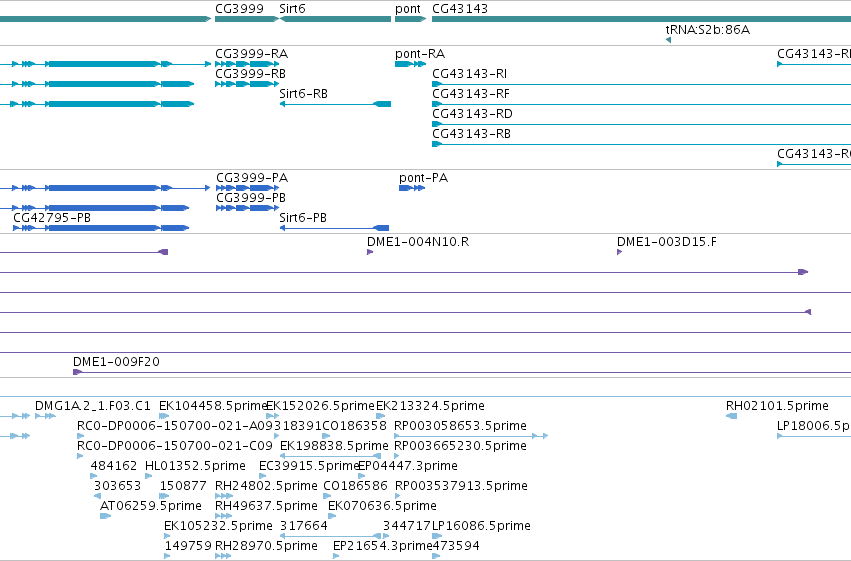
Task: Select the Sirt6 gene label
Action: [293, 9]
